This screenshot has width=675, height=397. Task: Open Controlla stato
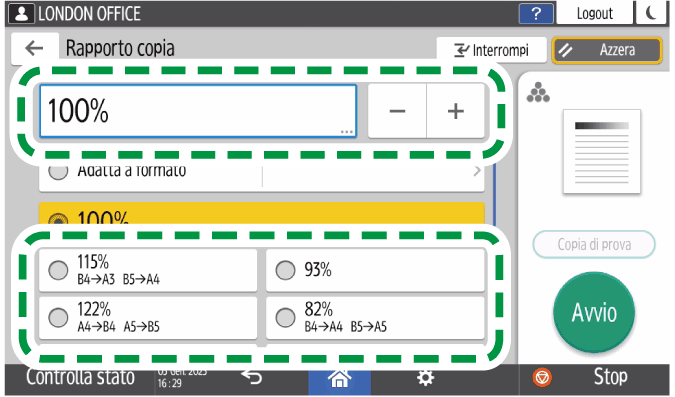[80, 378]
